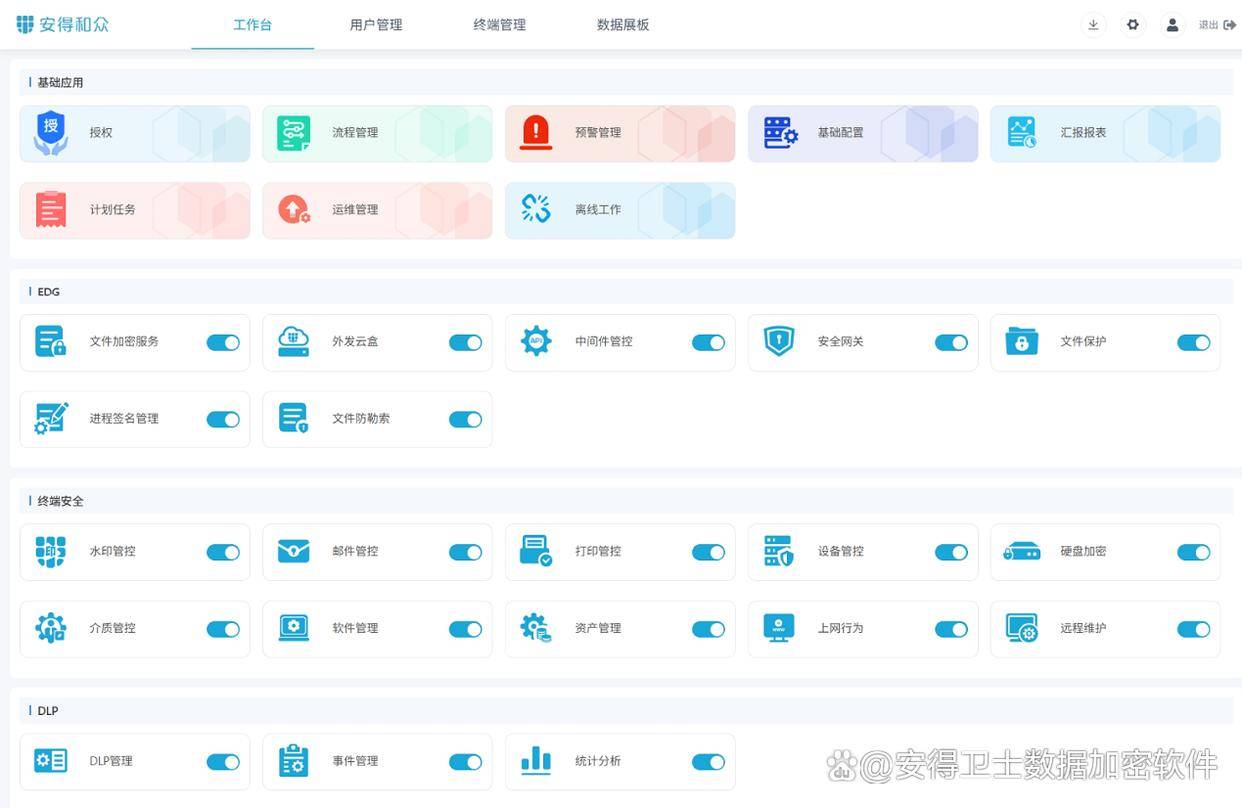This screenshot has height=808, width=1242.
Task: Toggle the 进程签名管理 switch
Action: 223,420
